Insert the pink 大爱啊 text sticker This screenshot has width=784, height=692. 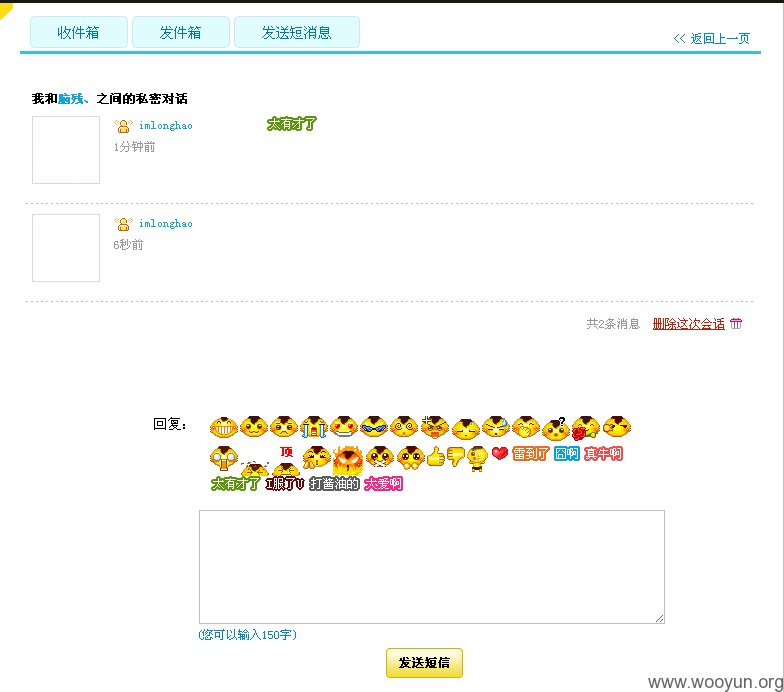(x=384, y=484)
